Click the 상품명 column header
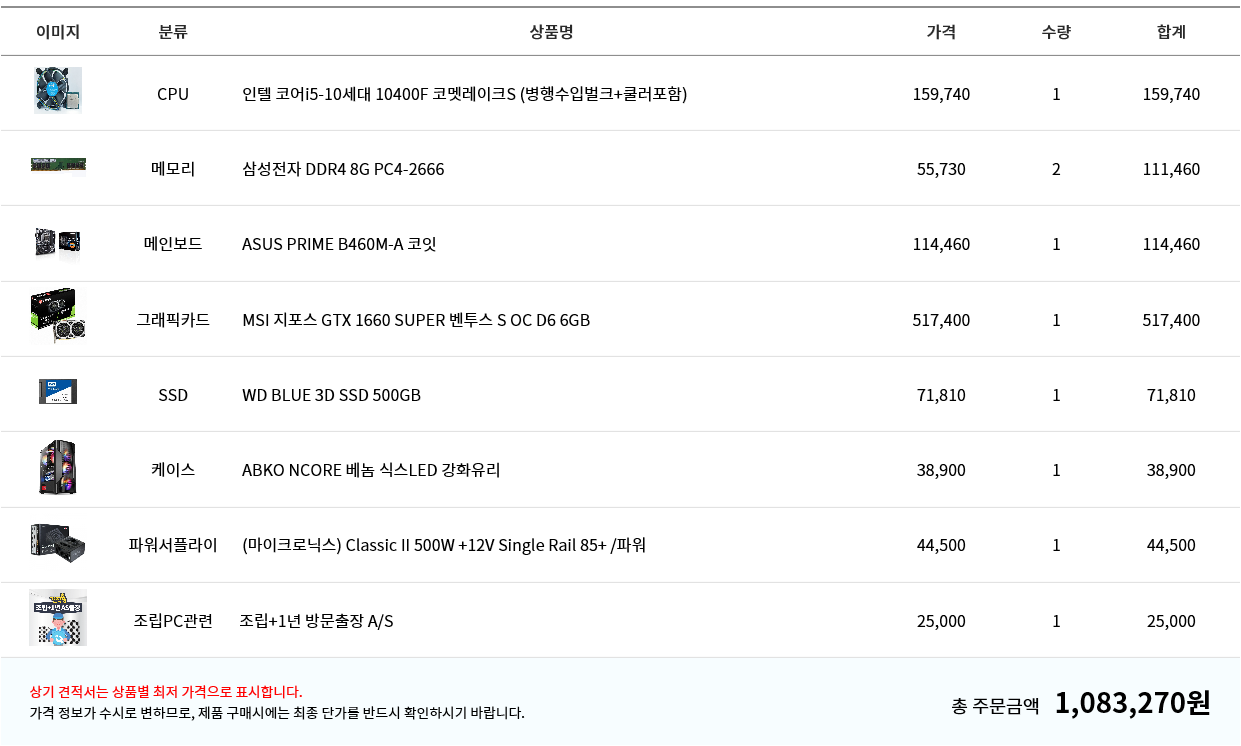The image size is (1241, 746). point(551,32)
